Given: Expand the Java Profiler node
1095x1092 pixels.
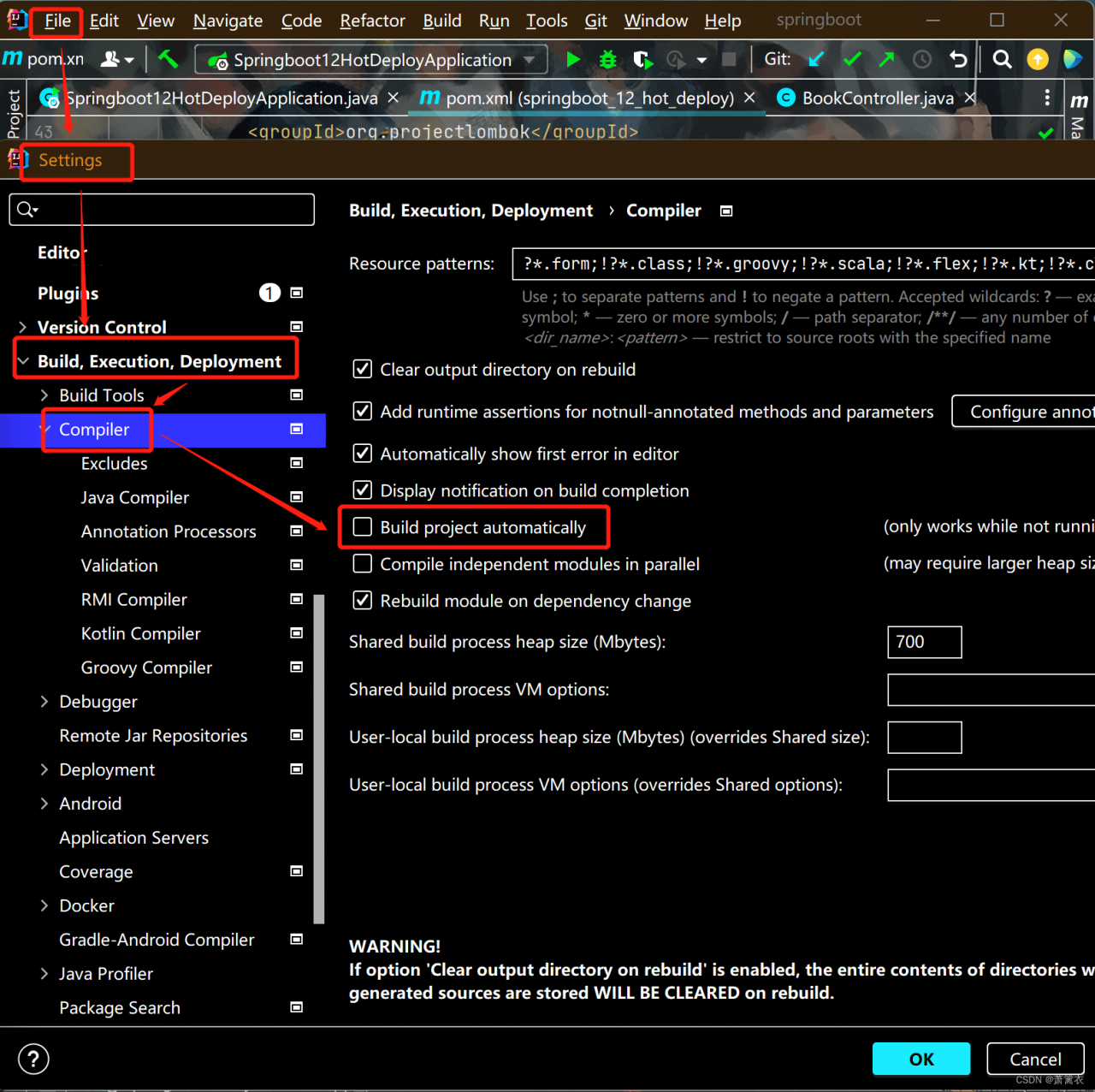Looking at the screenshot, I should tap(44, 973).
